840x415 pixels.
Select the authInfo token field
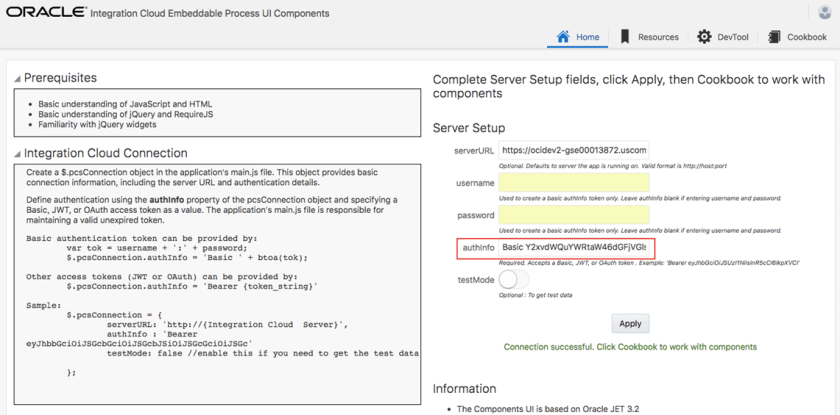click(x=573, y=247)
